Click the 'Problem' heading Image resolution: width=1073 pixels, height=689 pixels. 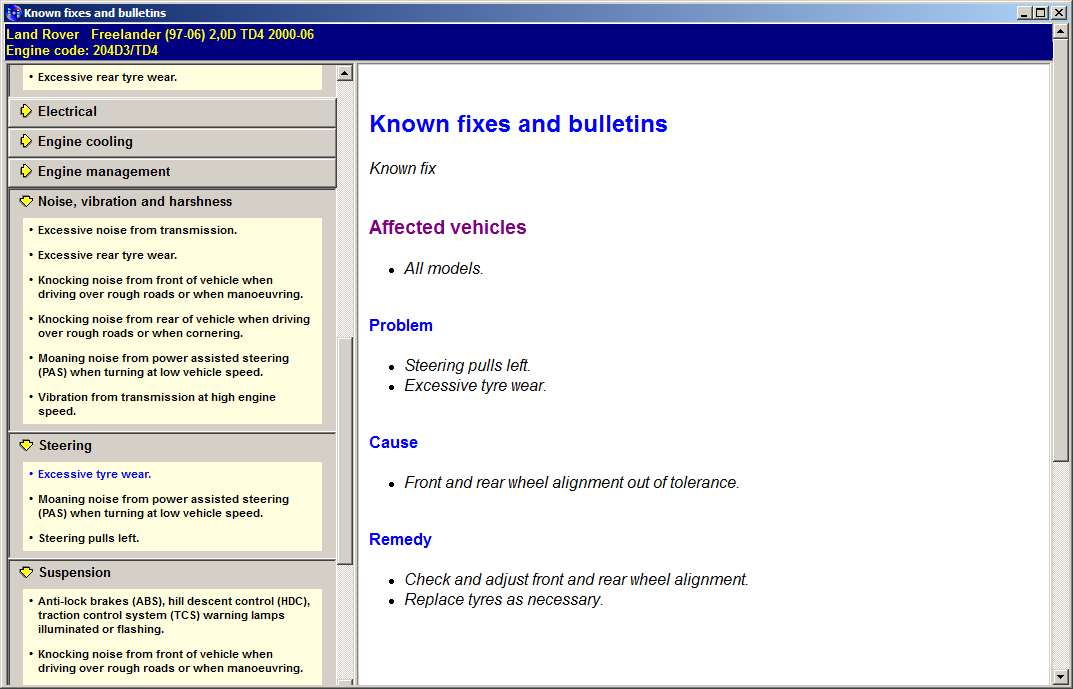tap(400, 325)
